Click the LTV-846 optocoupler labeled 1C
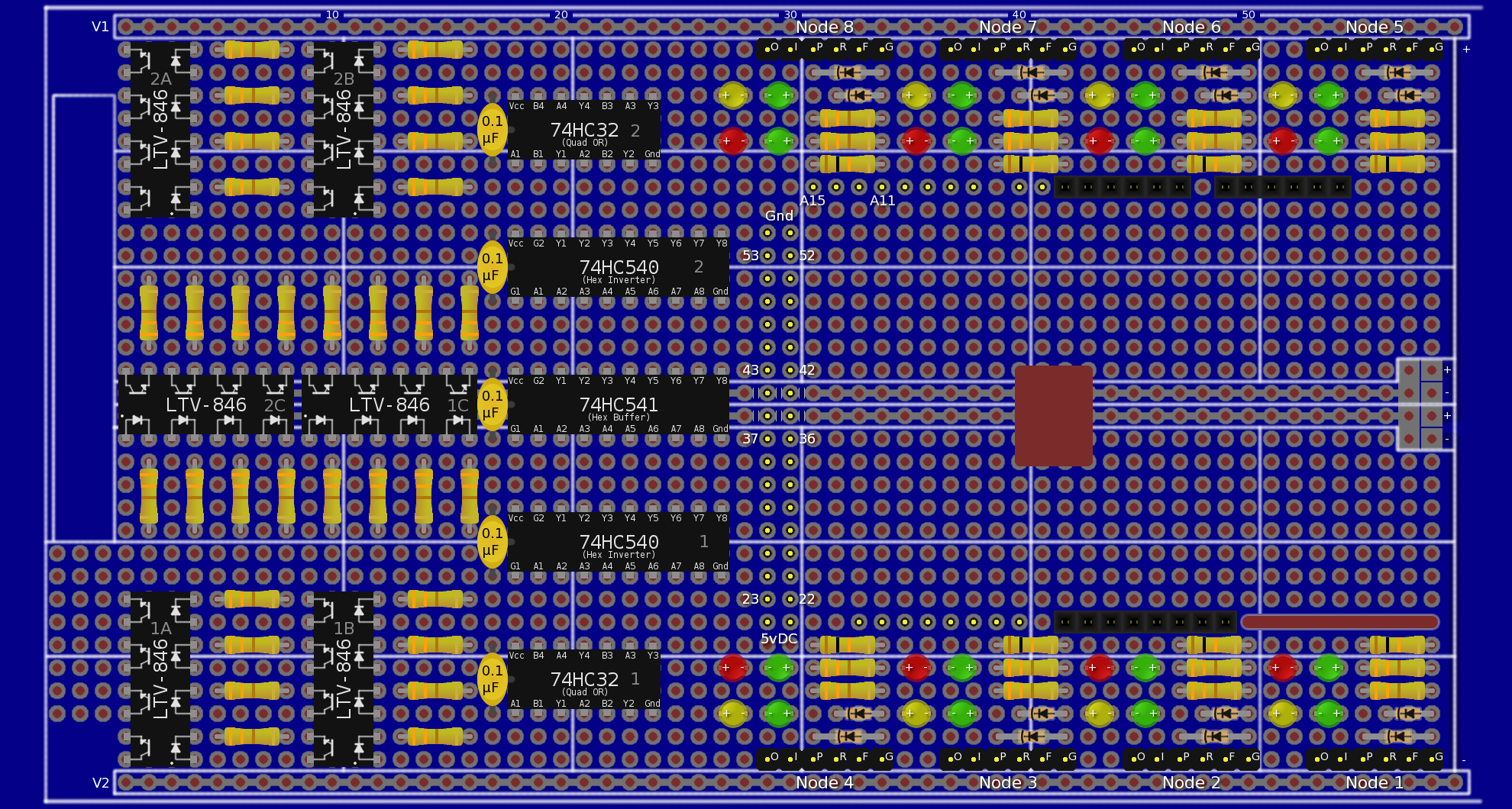The width and height of the screenshot is (1512, 809). (389, 404)
